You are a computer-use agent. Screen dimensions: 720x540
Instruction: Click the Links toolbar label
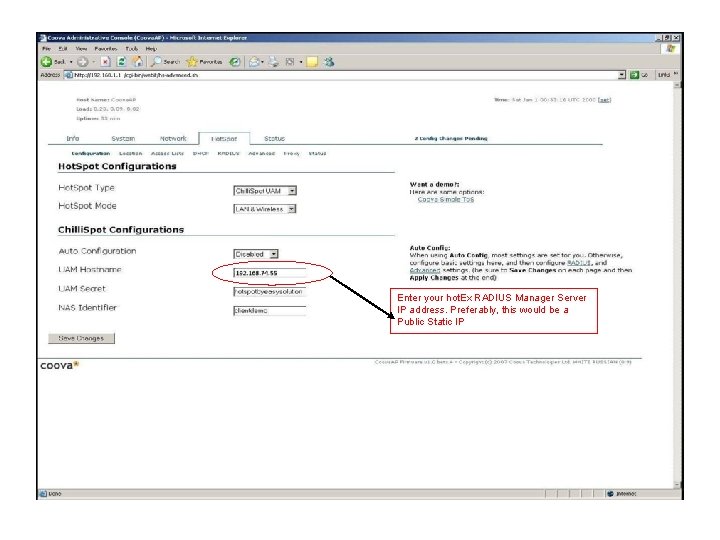click(x=664, y=75)
